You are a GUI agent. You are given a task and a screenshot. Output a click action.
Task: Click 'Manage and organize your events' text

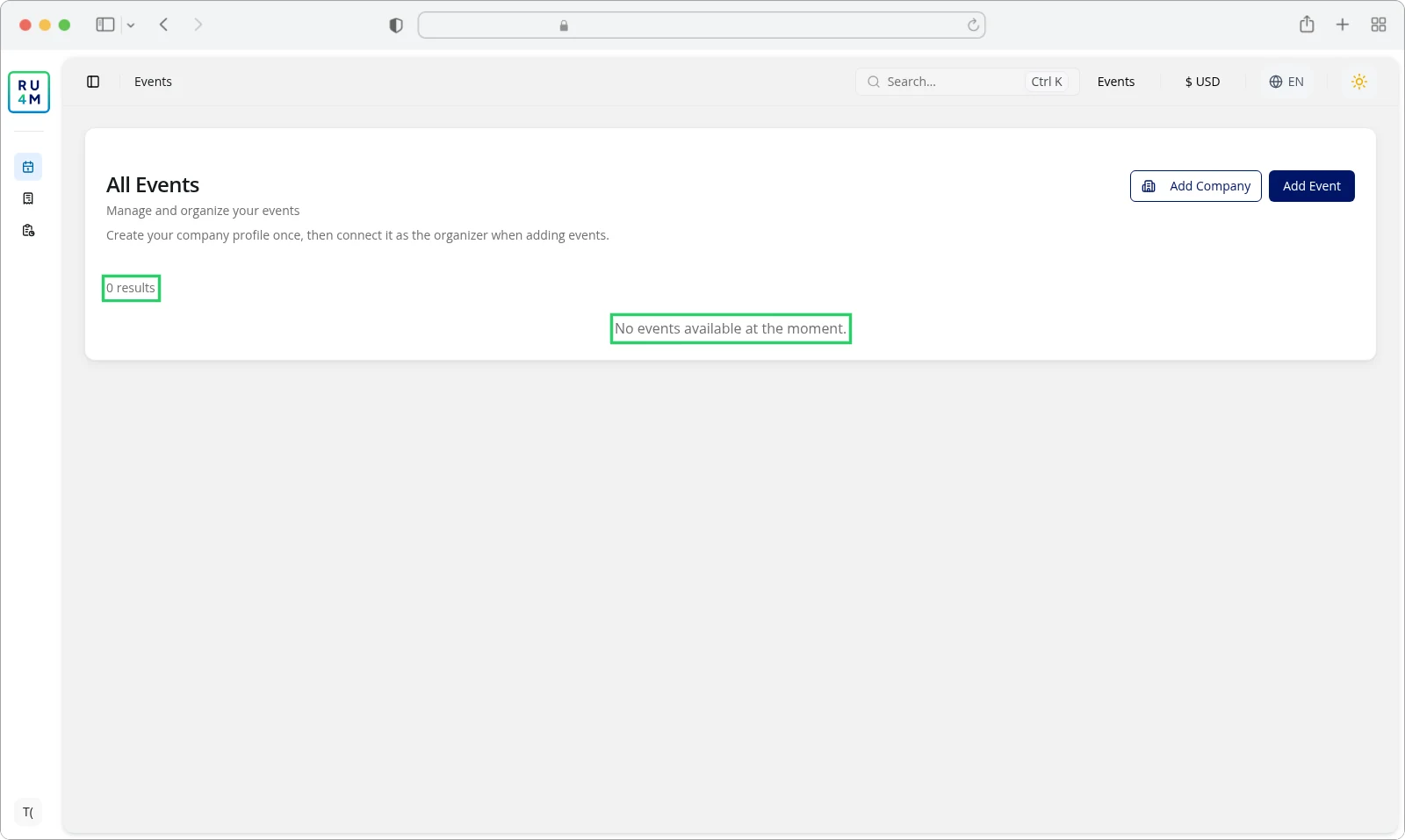(x=203, y=211)
